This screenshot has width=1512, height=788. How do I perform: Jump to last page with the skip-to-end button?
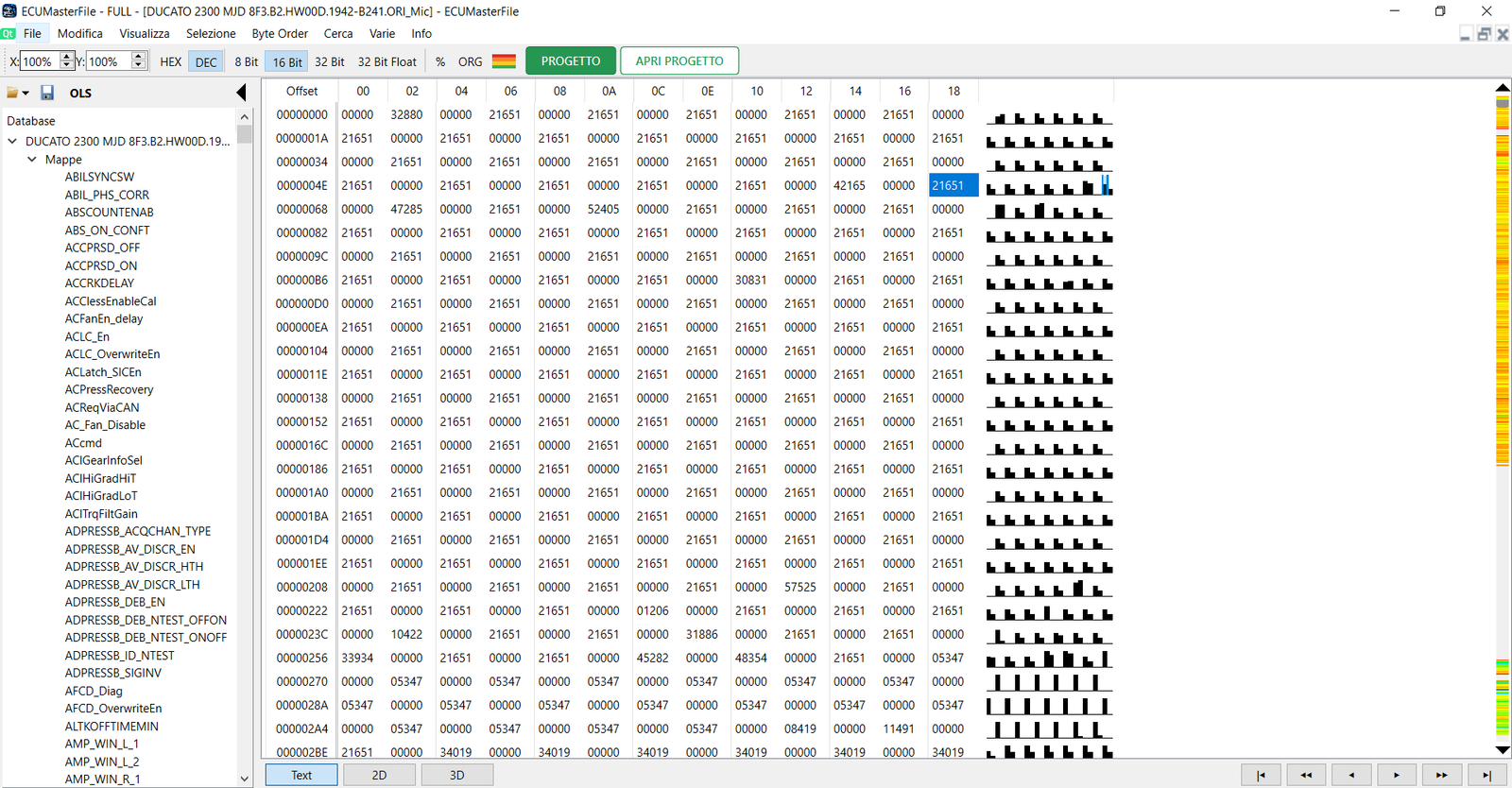tap(1487, 775)
